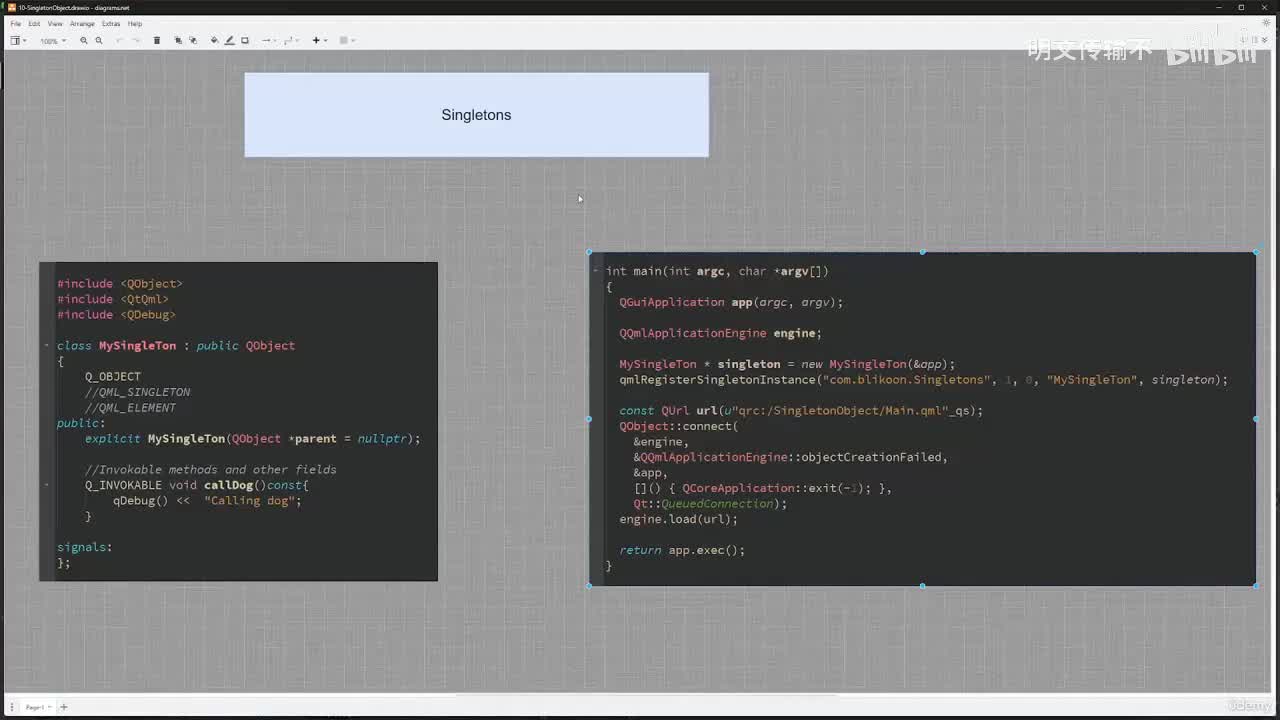Click the 'signals:' line in class code
The width and height of the screenshot is (1280, 720).
85,547
